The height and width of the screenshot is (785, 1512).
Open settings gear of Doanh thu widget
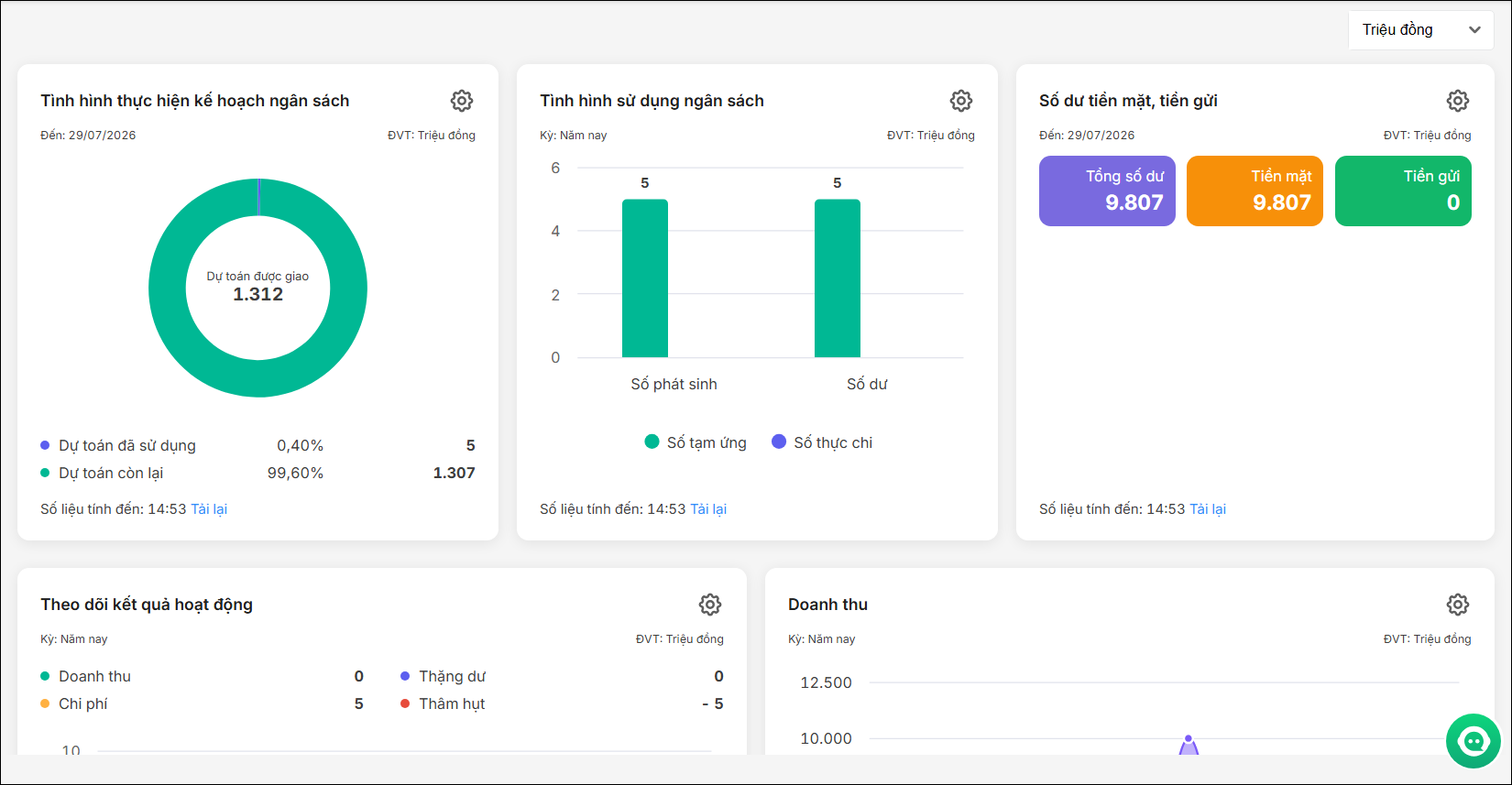(x=1458, y=605)
